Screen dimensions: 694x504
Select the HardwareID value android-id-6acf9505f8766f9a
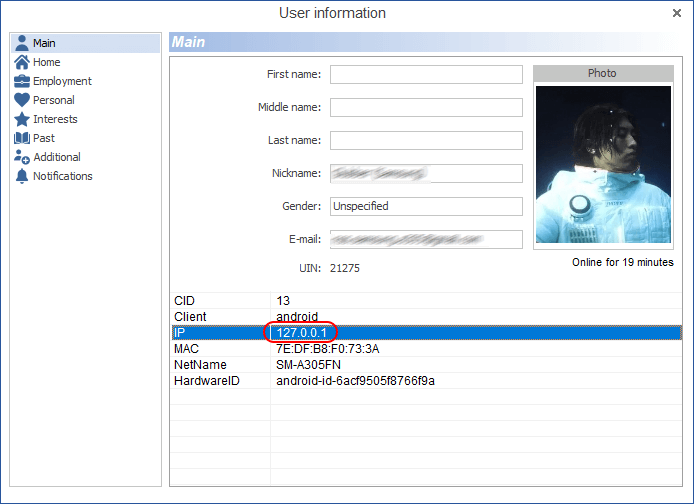click(x=355, y=381)
